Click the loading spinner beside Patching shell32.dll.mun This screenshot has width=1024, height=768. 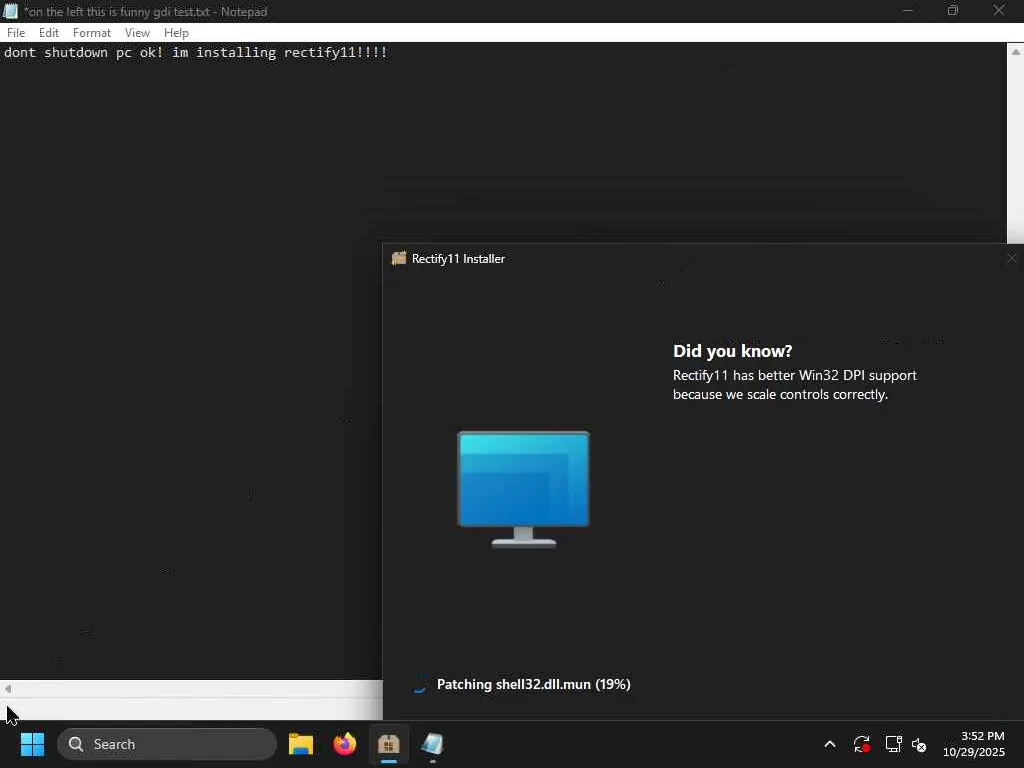[419, 684]
